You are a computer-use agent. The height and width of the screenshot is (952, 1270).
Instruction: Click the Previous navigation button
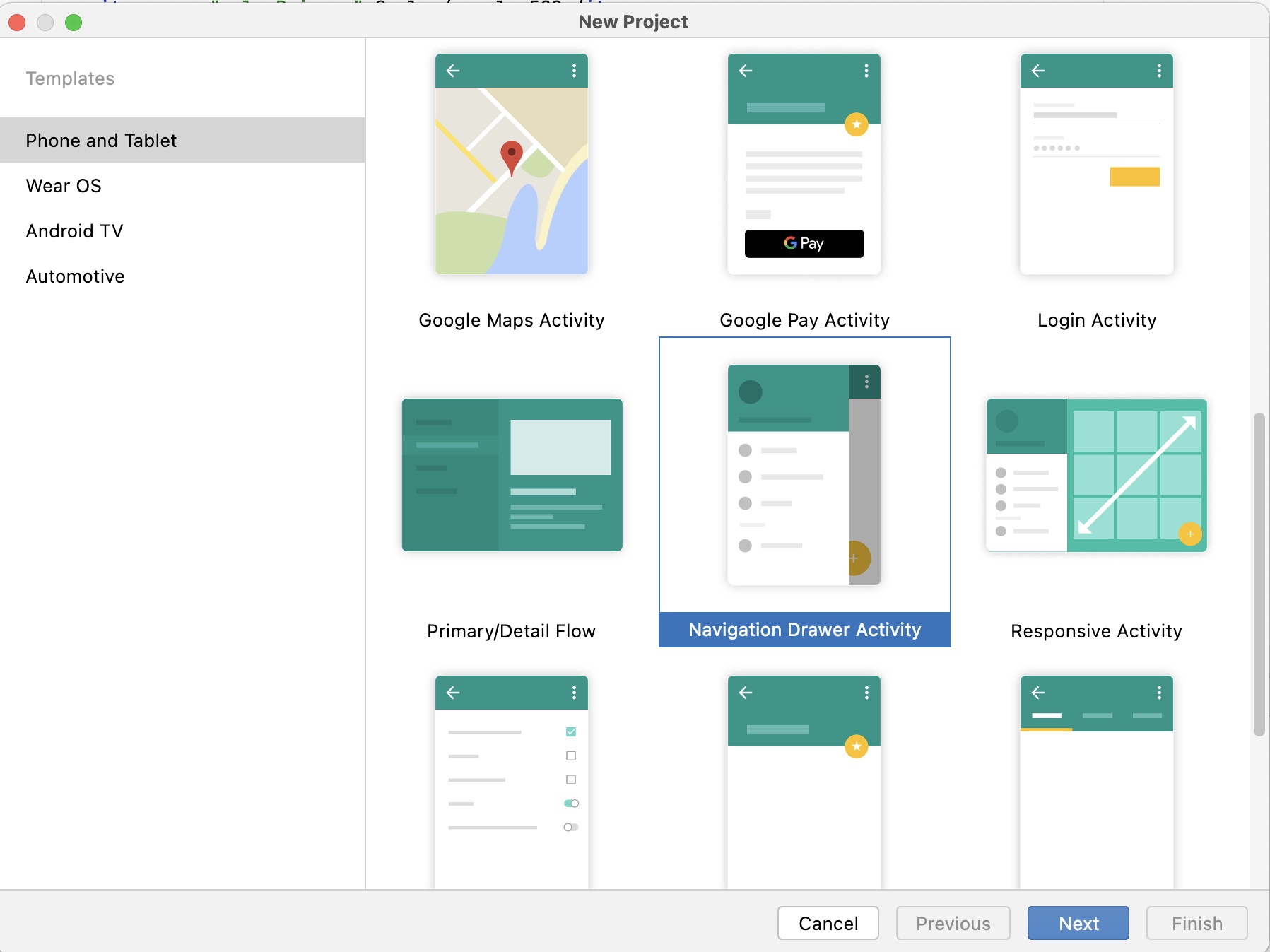pos(953,923)
